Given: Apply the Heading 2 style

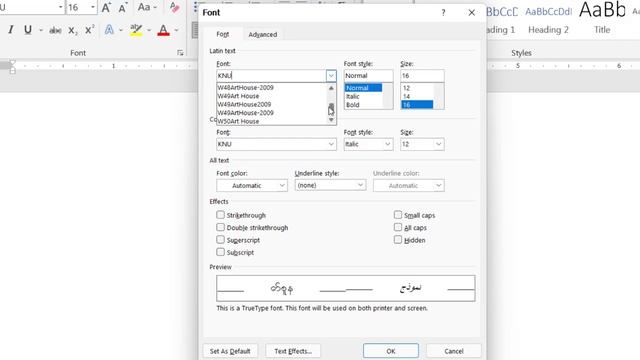Looking at the screenshot, I should (x=548, y=20).
